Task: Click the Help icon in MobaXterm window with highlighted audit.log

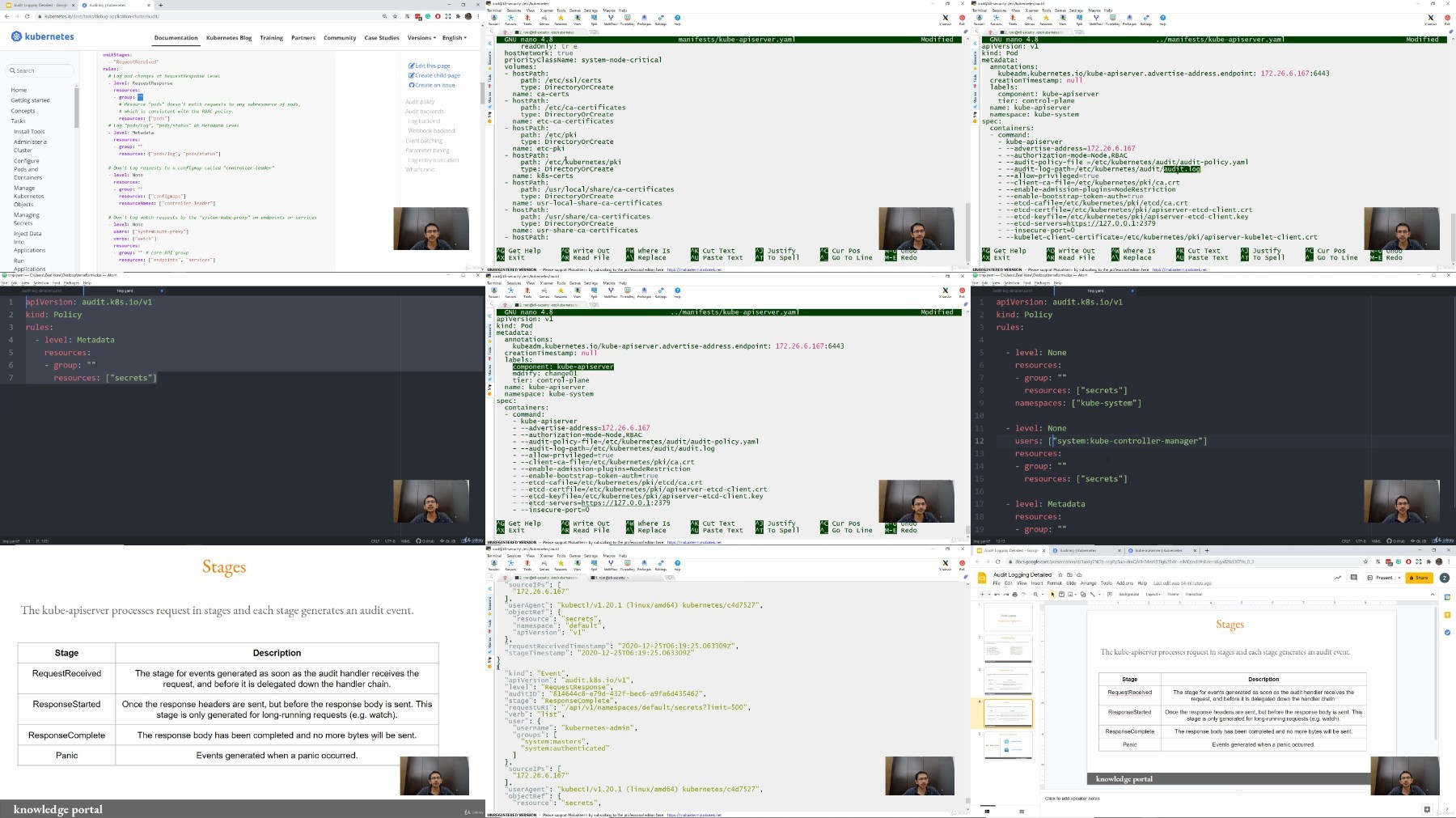Action: point(1162,19)
